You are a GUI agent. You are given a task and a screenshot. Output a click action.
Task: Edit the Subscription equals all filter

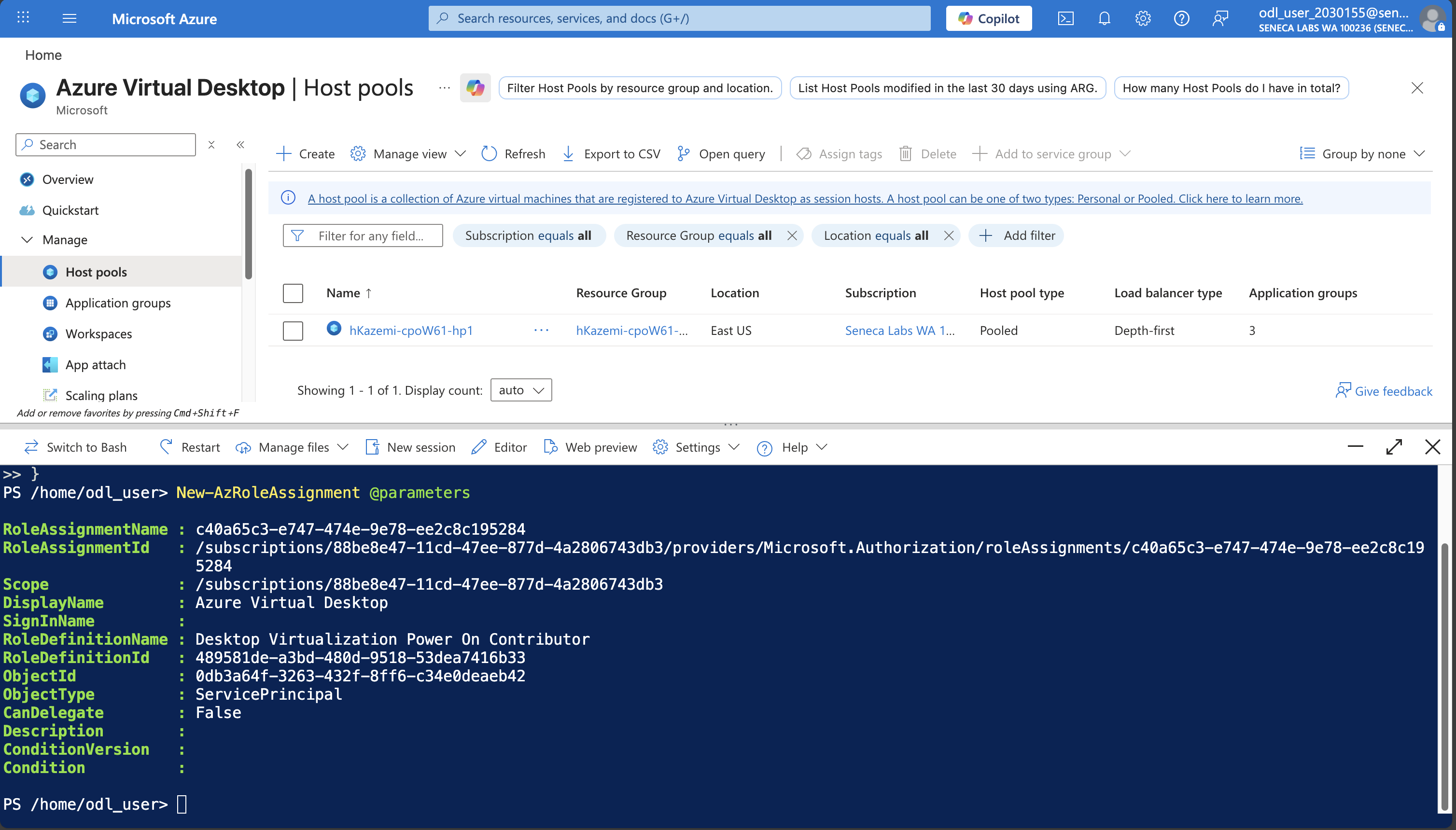pyautogui.click(x=528, y=235)
